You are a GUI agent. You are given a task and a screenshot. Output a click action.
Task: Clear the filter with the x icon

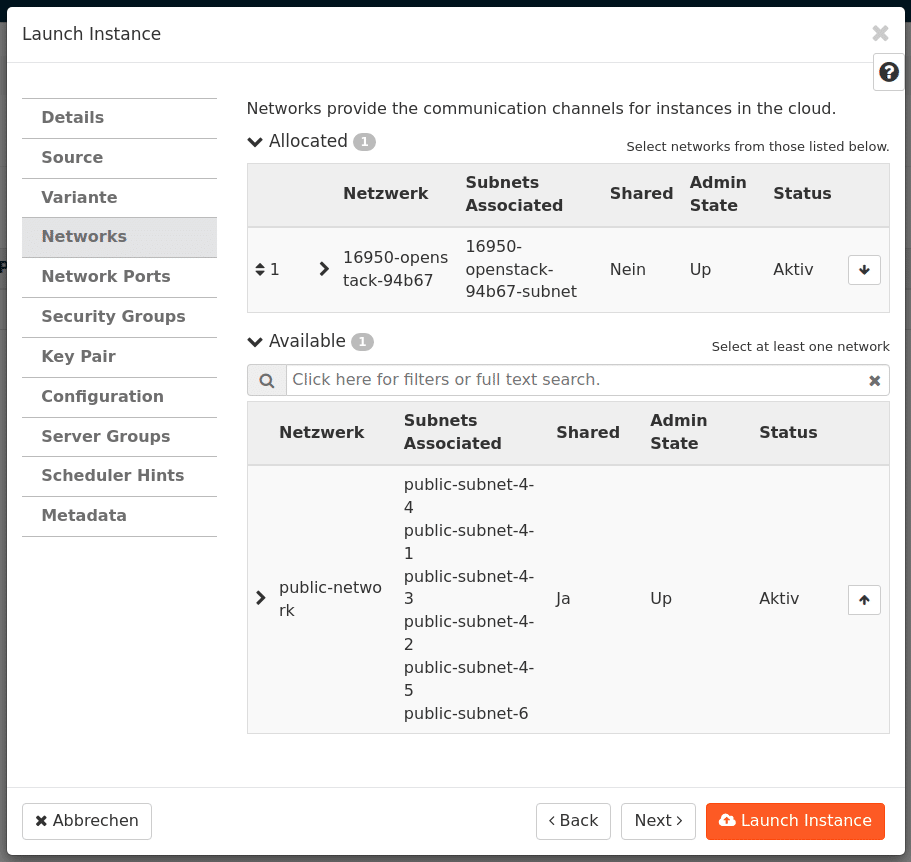874,380
